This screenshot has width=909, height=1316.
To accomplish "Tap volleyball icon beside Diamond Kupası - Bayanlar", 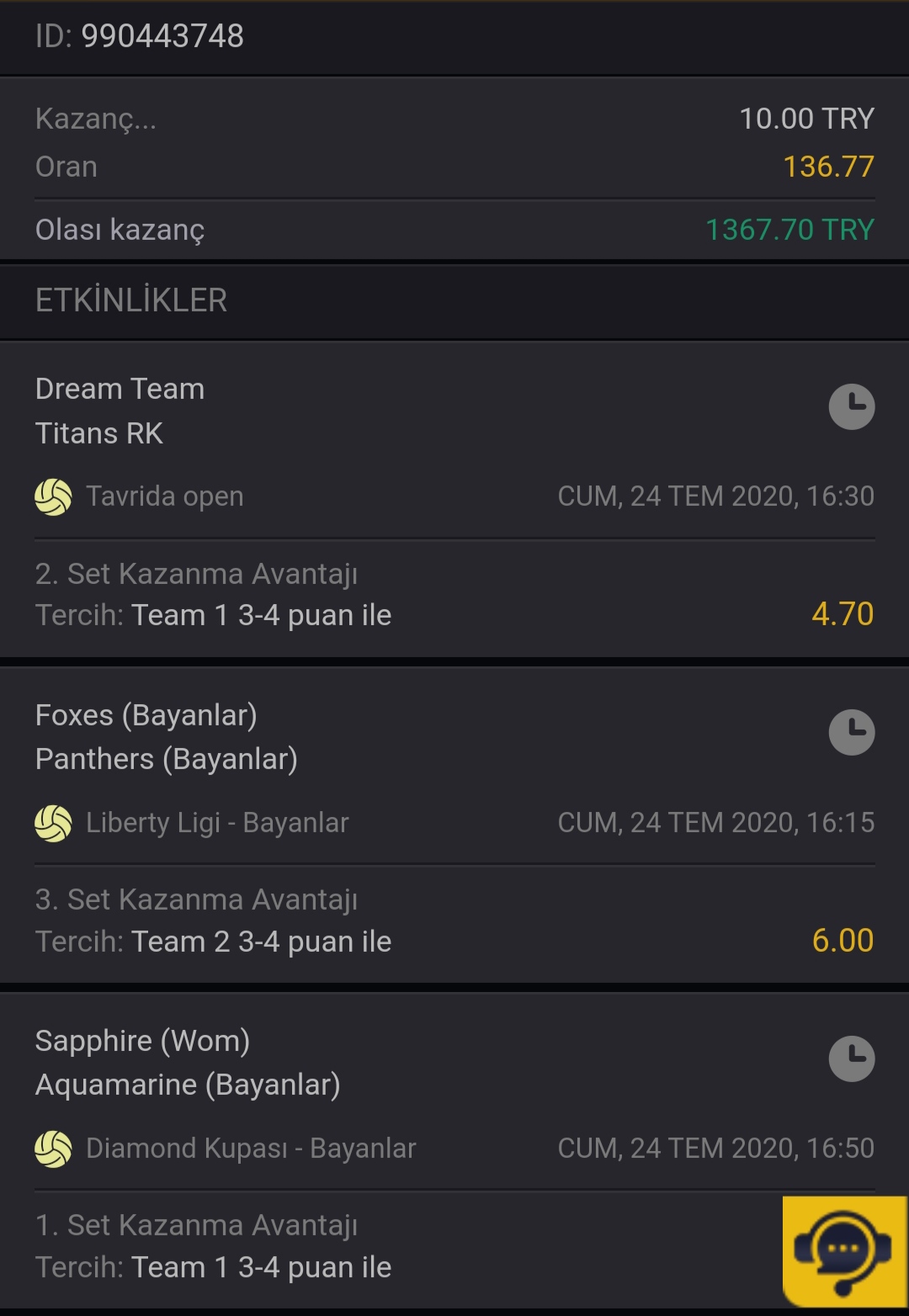I will [x=53, y=1149].
